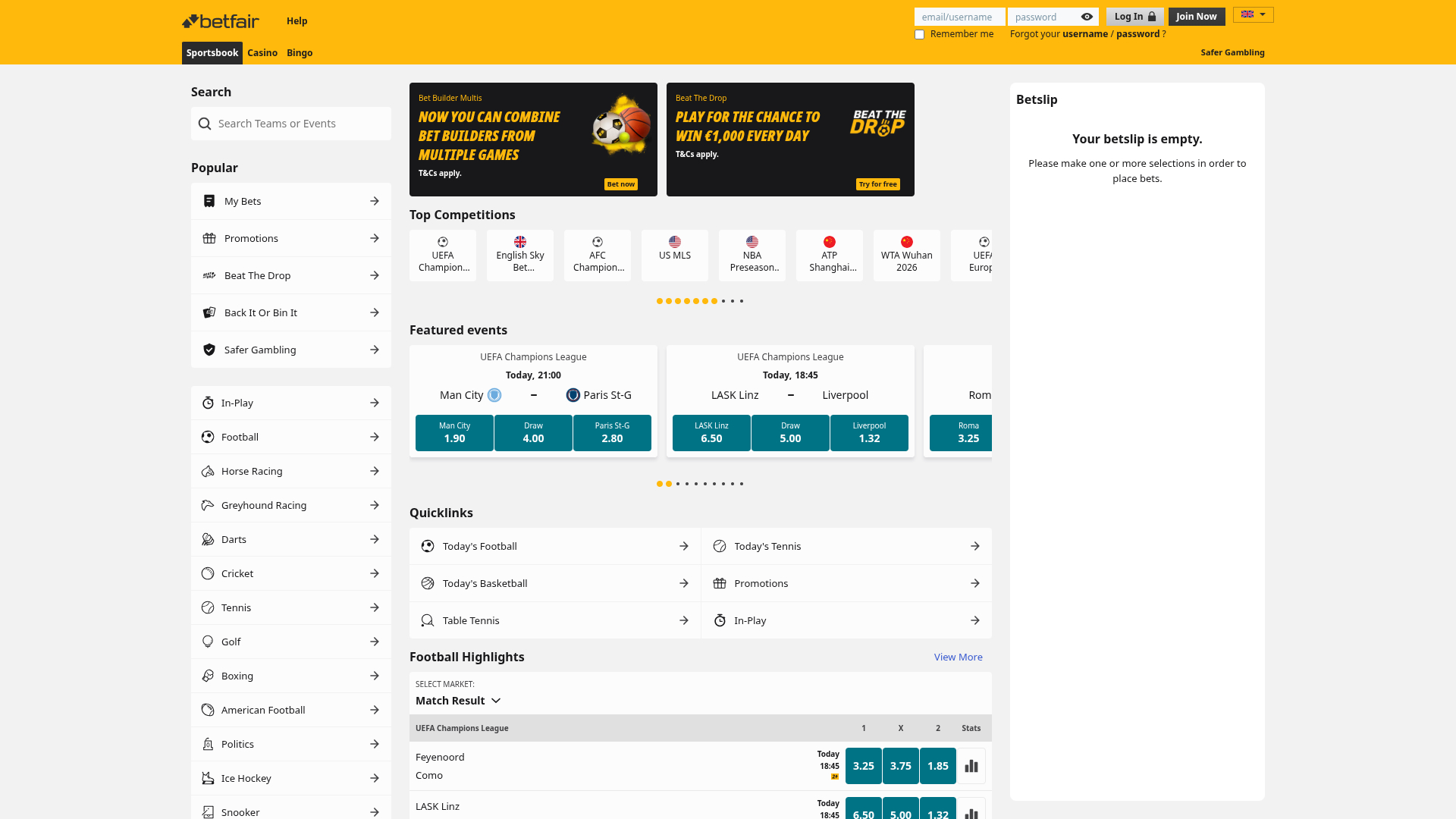1456x819 pixels.
Task: Open Safer Gambling header link
Action: [1232, 53]
